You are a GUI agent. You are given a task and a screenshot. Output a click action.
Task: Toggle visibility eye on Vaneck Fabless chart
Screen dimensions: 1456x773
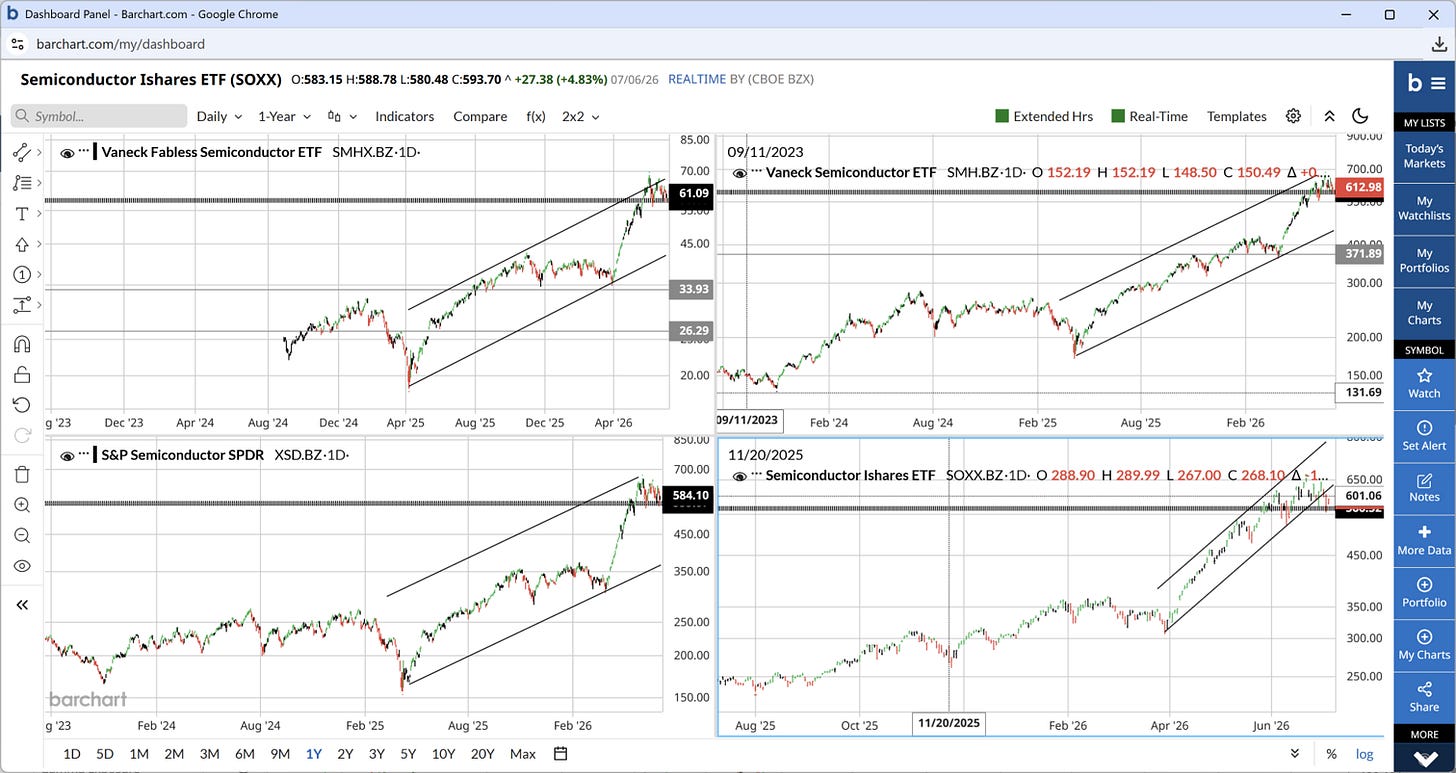[67, 152]
